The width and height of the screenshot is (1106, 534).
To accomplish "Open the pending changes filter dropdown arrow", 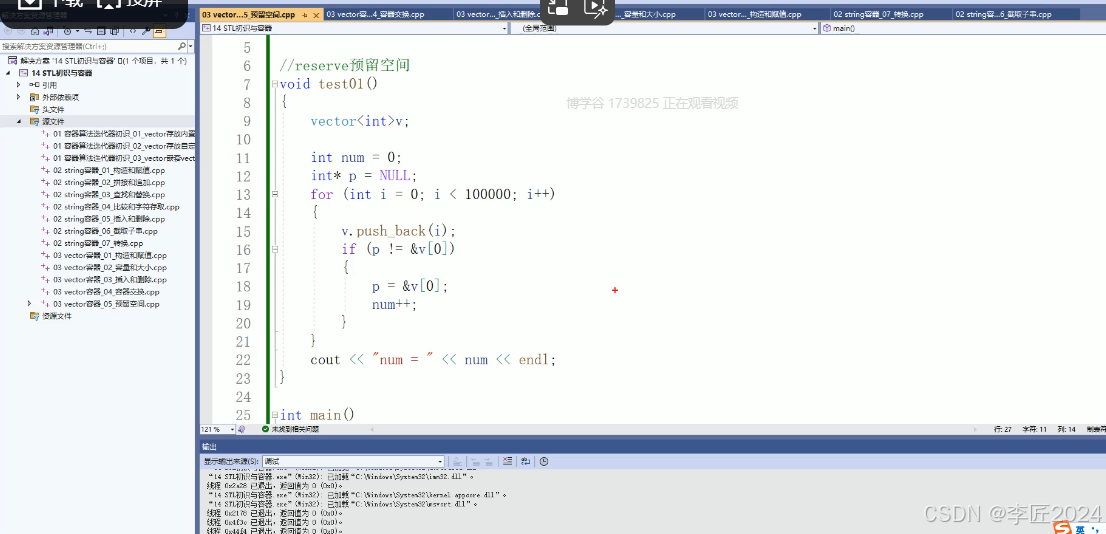I will 78,31.
